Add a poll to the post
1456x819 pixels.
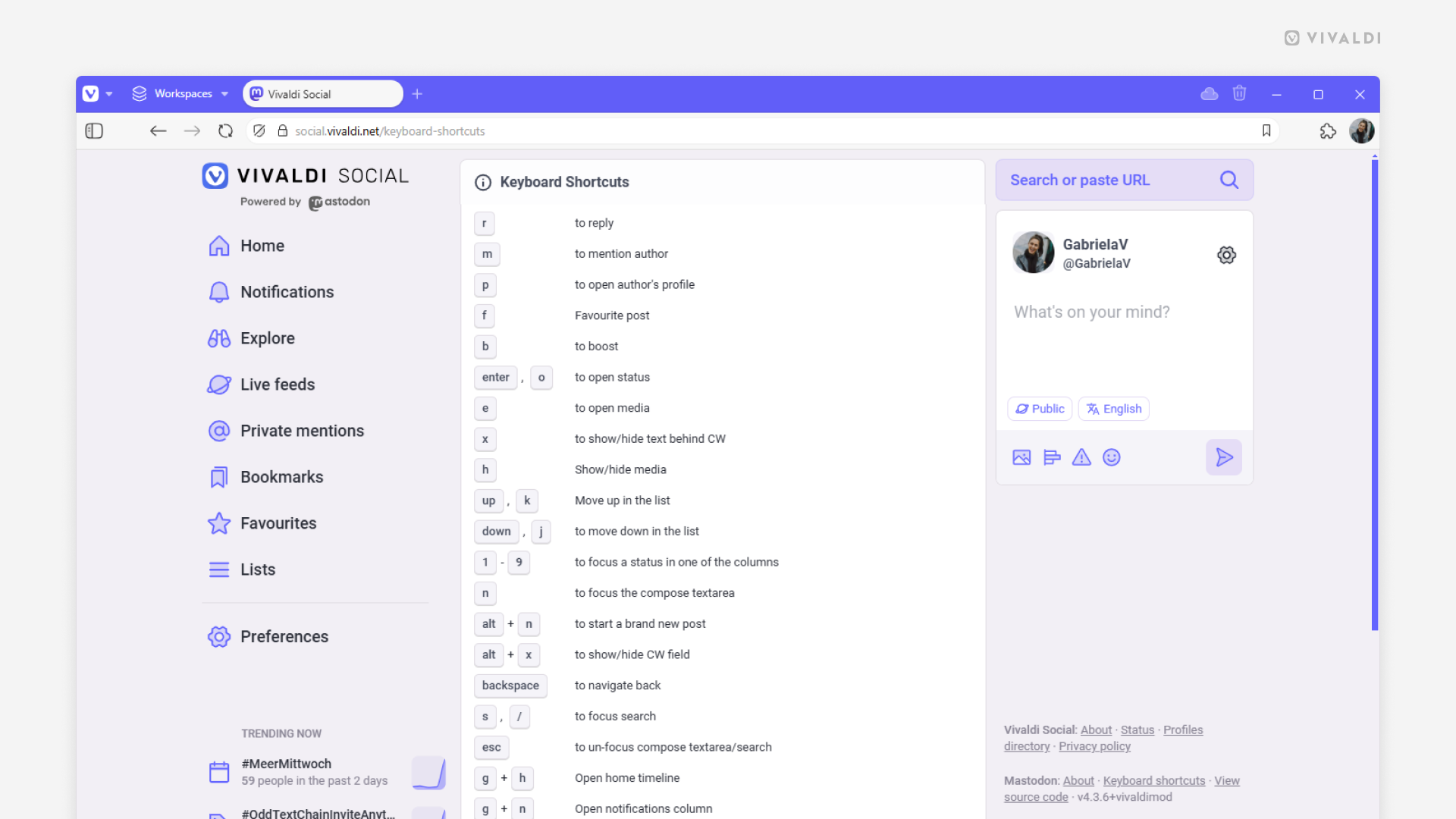pos(1052,457)
